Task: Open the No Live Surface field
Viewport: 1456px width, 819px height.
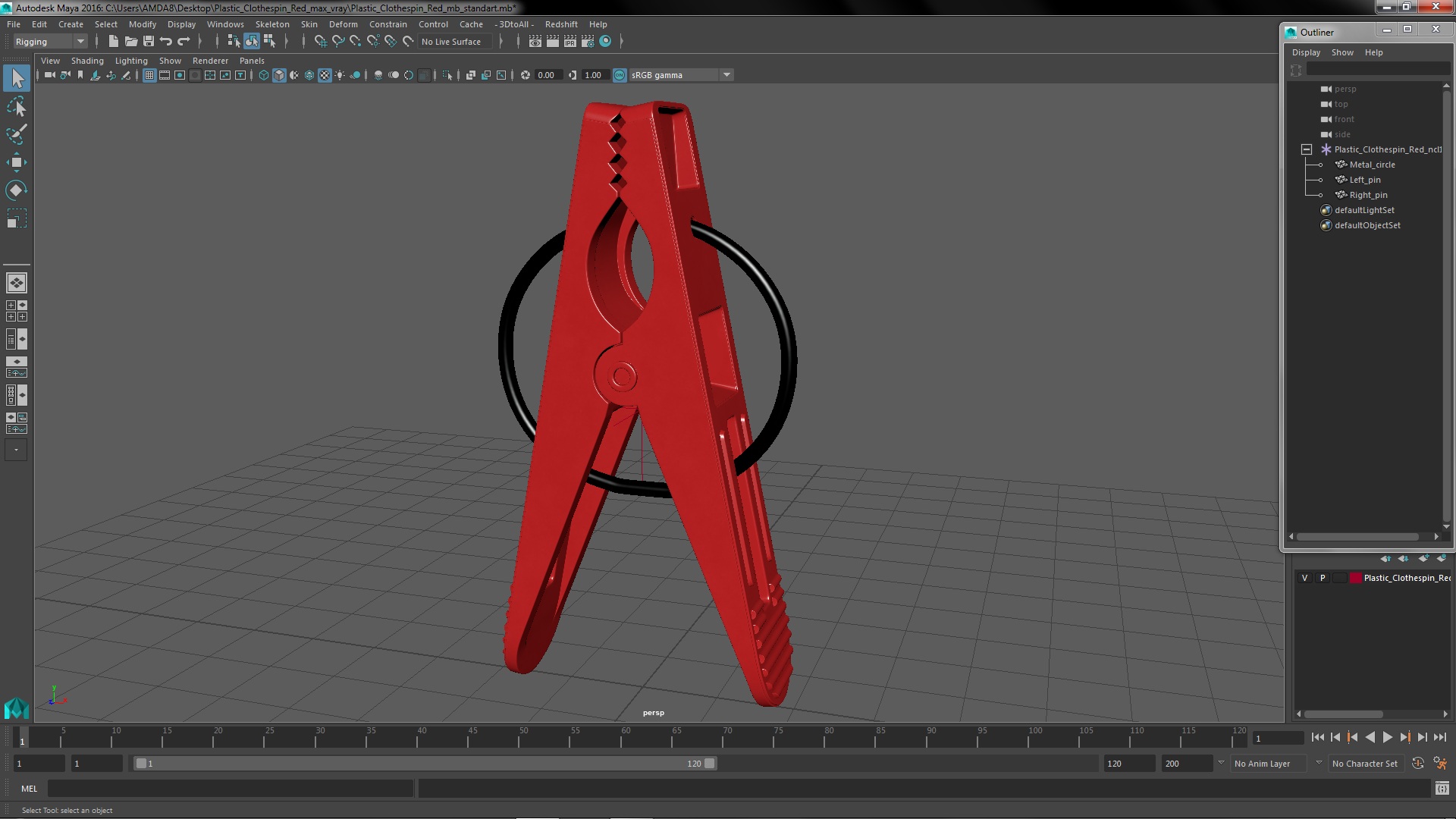Action: pos(455,42)
